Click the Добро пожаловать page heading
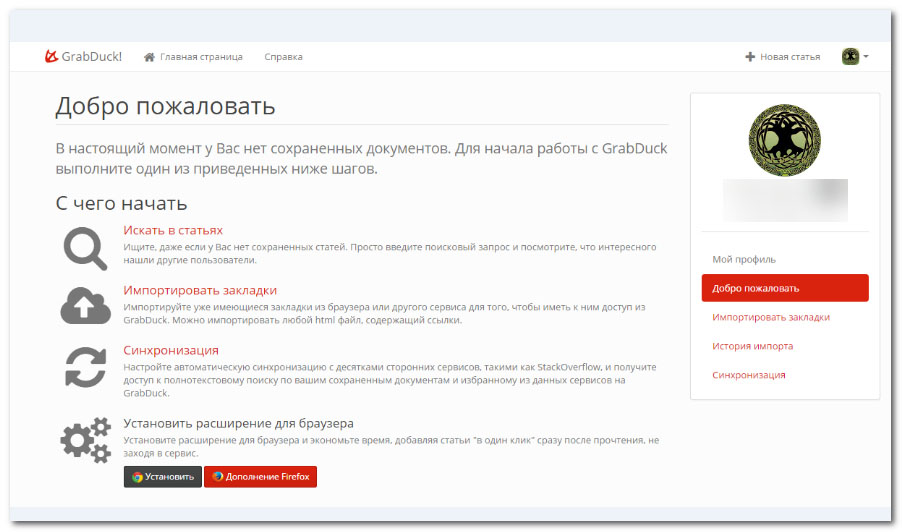 point(165,106)
